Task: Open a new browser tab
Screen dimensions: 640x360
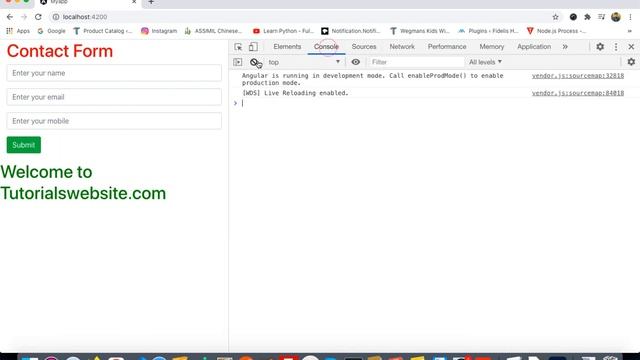Action: [x=151, y=2]
